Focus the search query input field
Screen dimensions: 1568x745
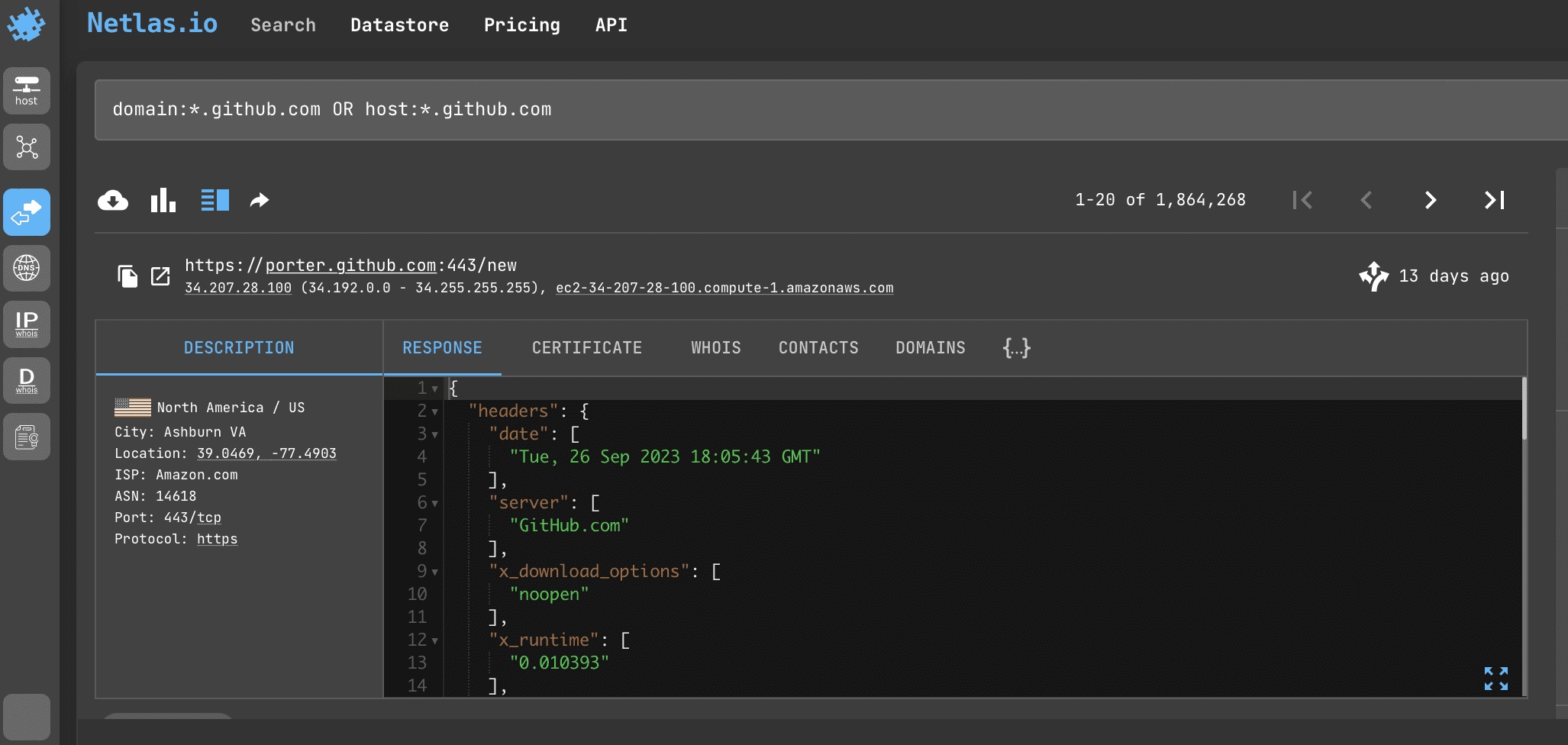point(831,110)
